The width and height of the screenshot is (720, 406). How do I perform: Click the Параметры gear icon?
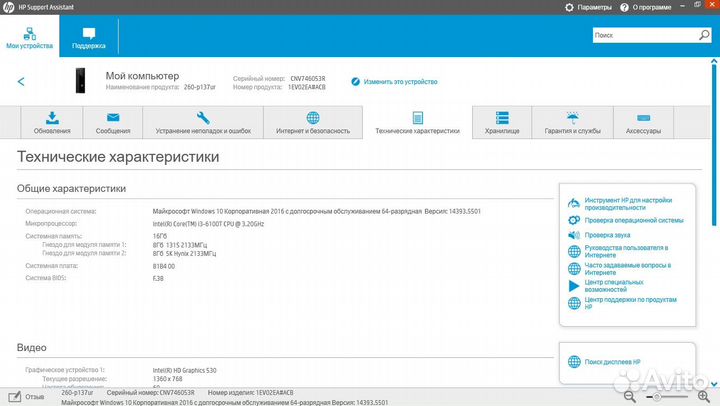tap(569, 7)
